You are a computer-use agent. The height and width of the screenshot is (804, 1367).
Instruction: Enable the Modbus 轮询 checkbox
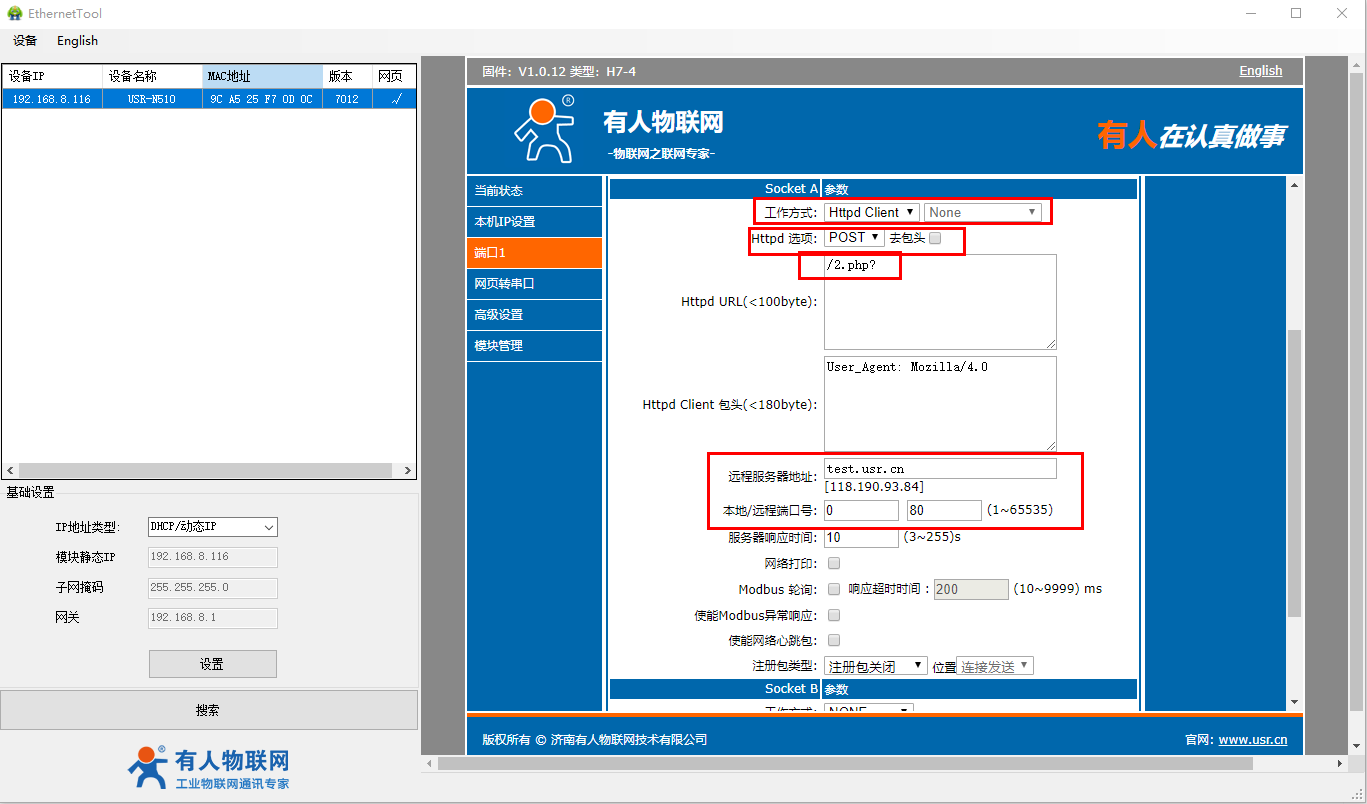834,589
